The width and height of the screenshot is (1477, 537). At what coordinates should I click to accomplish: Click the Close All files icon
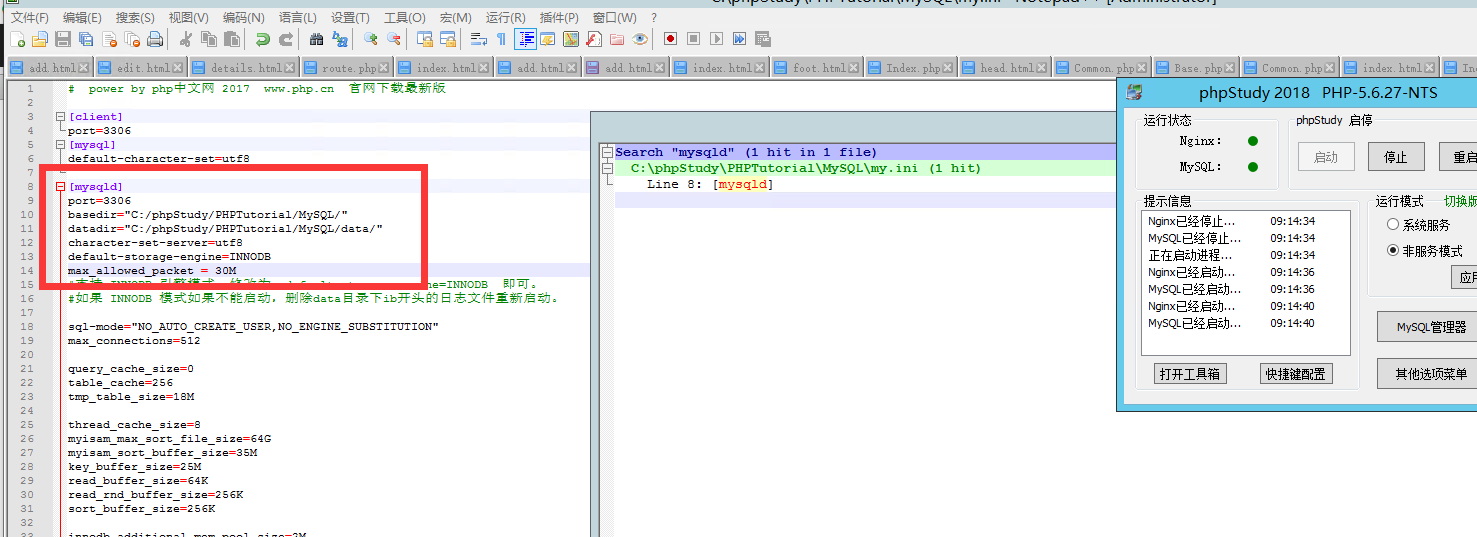pos(132,39)
